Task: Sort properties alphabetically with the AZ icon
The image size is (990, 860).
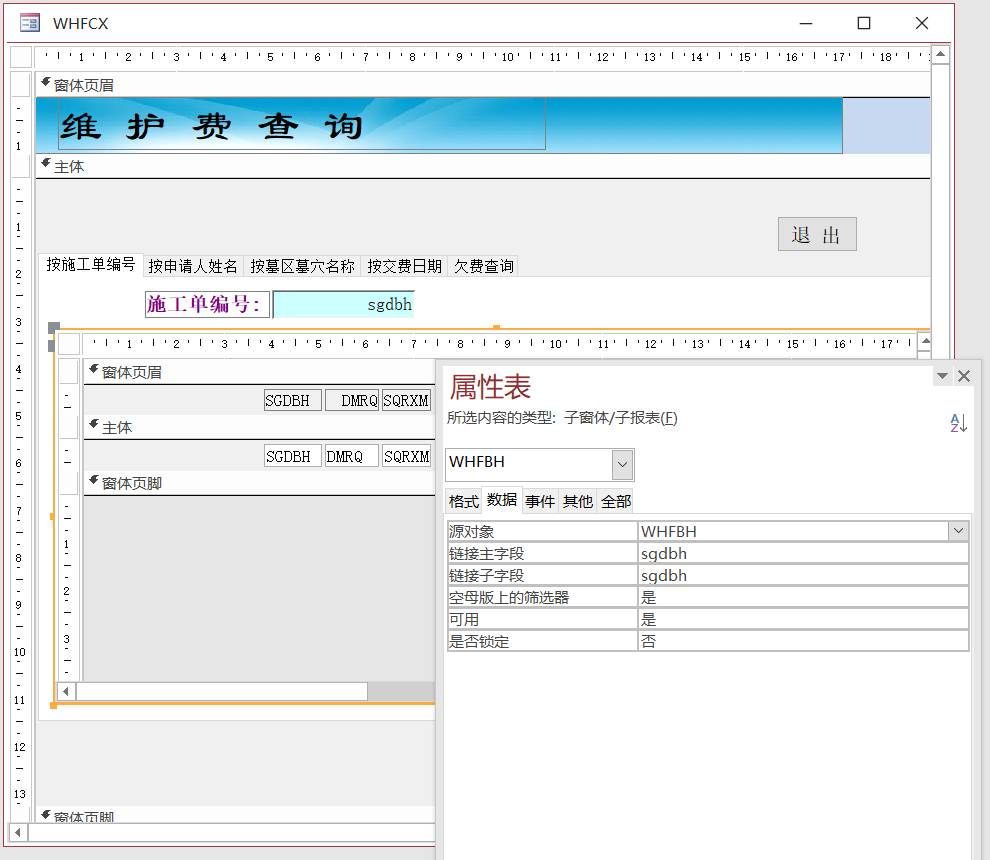Action: (x=958, y=422)
